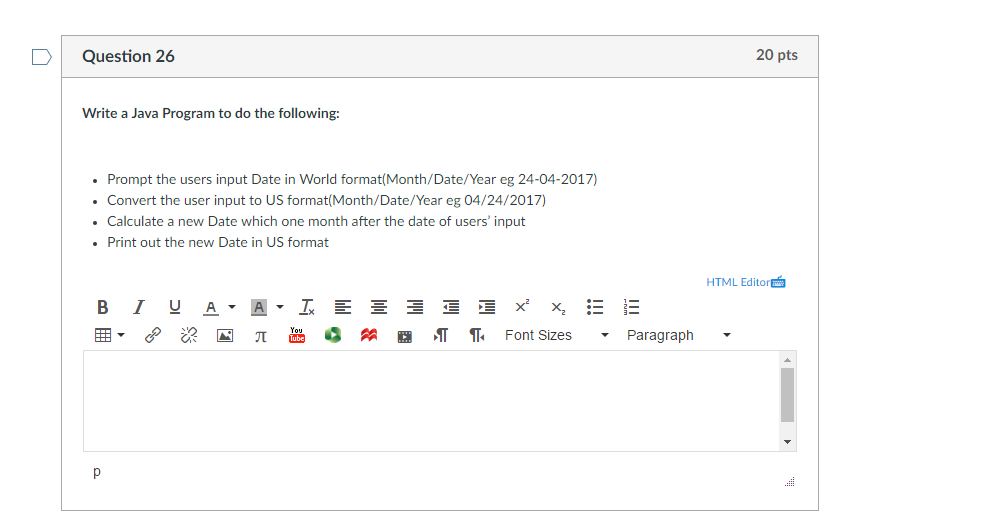Click 'Write a Java Program to do the following:'

[x=211, y=113]
